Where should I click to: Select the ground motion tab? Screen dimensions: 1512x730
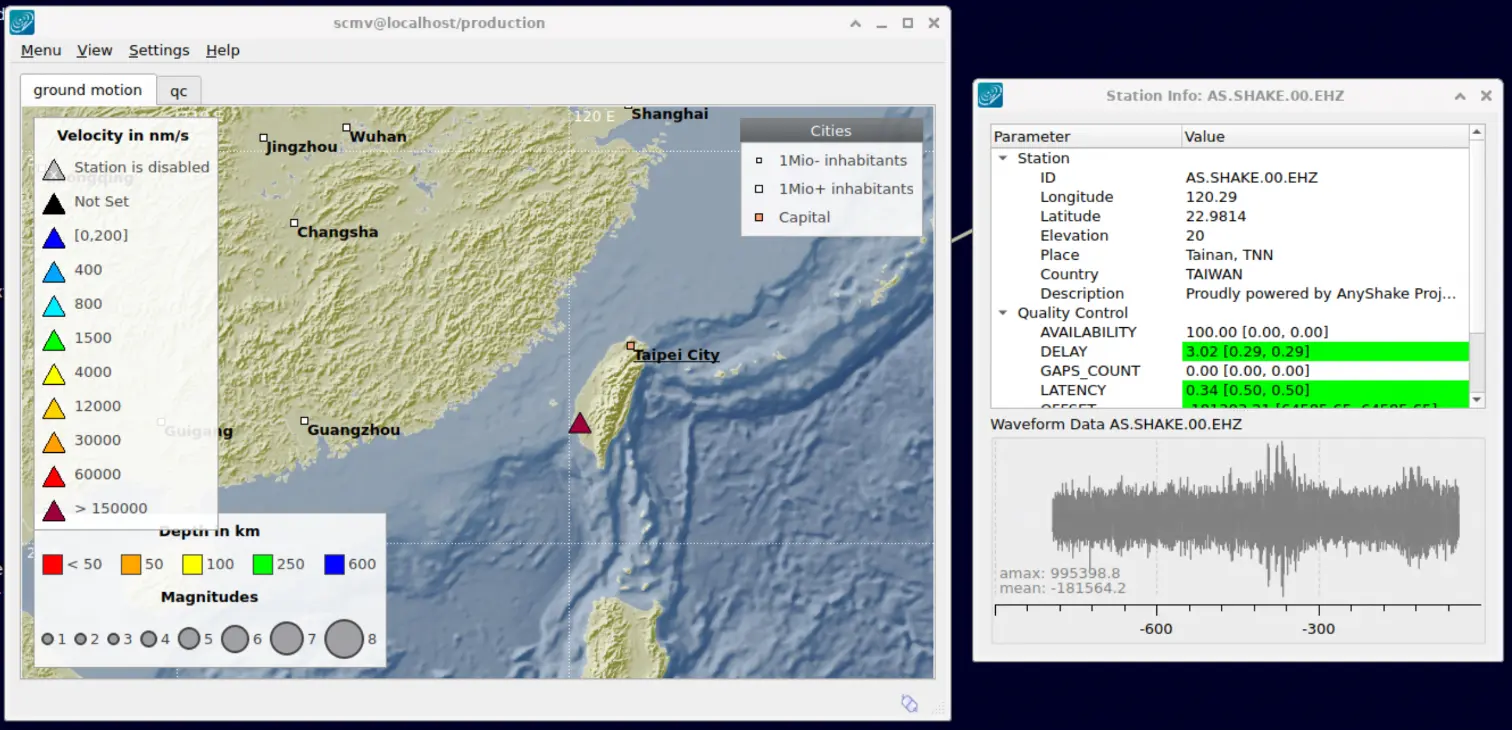(x=88, y=89)
